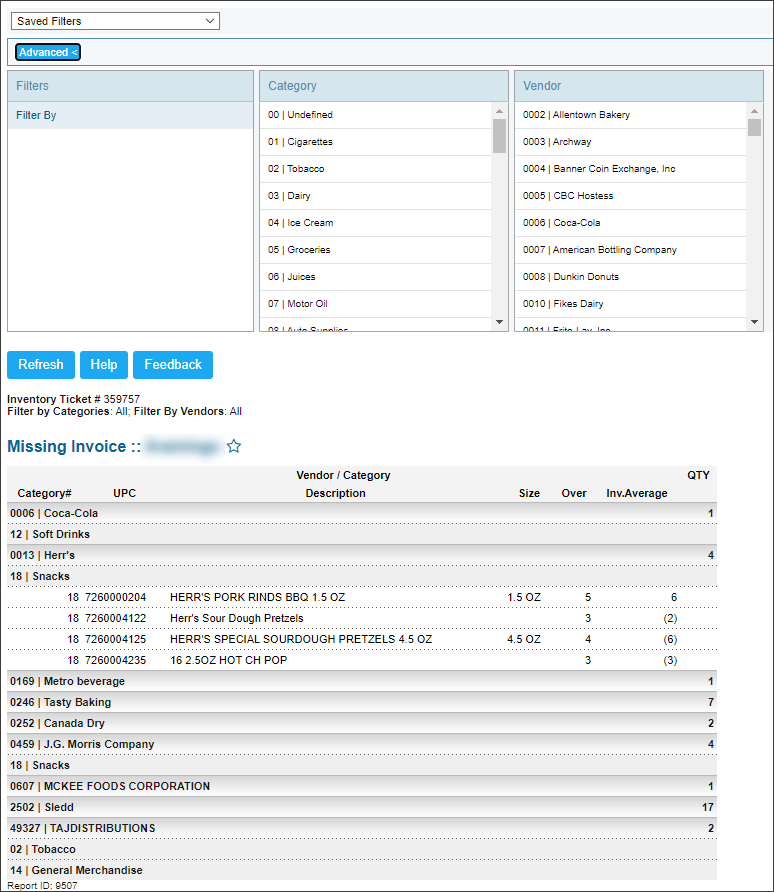This screenshot has width=774, height=892.
Task: Click the Missing Invoice report title
Action: click(74, 447)
